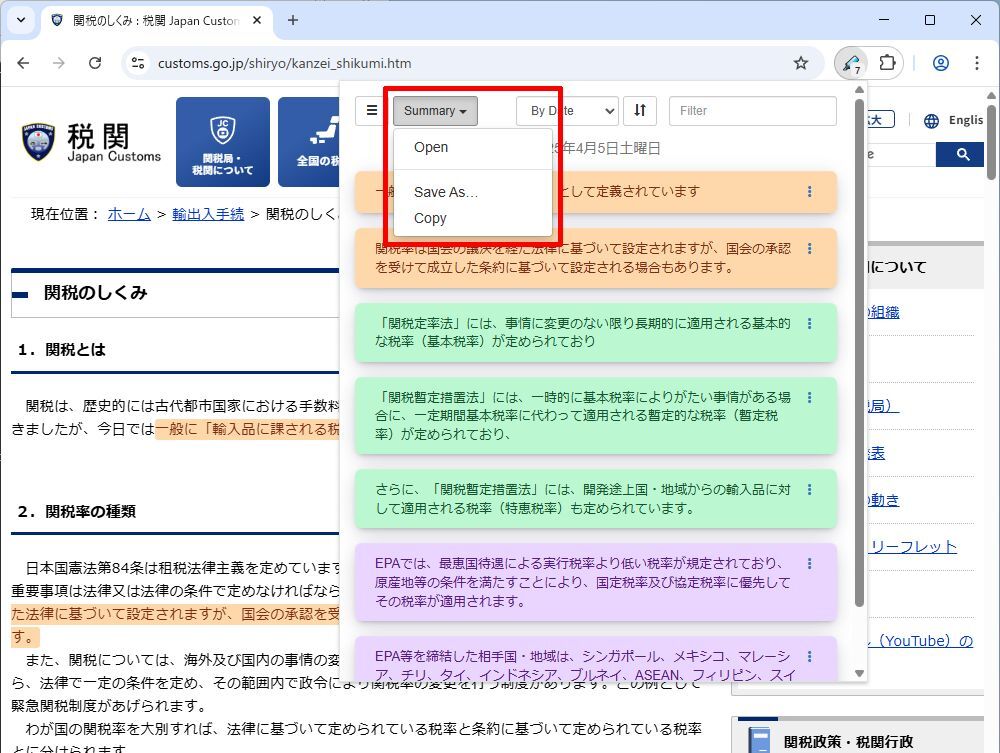Open the browser extensions puzzle icon
This screenshot has width=1000, height=753.
887,63
